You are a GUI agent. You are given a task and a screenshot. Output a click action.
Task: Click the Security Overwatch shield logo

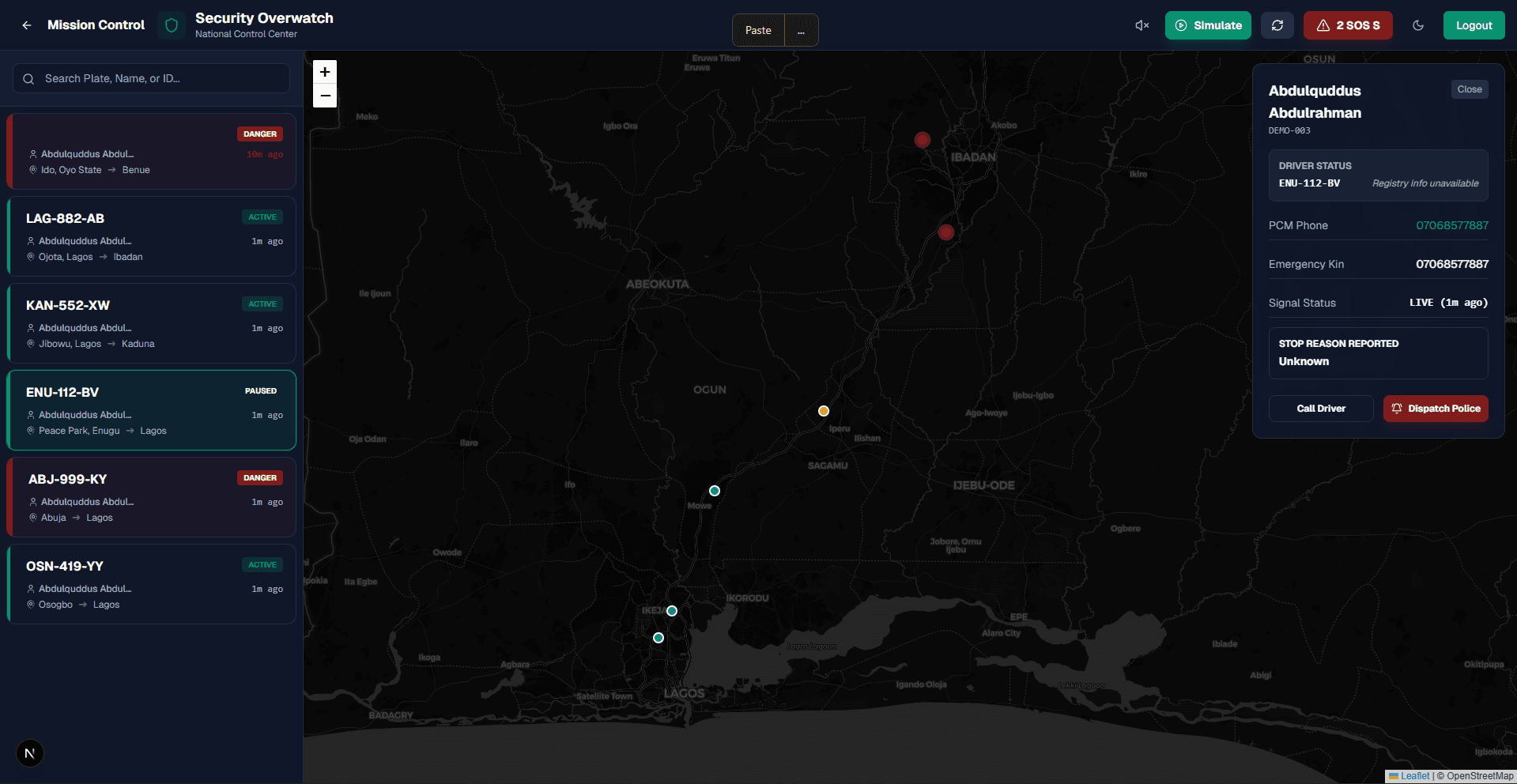[x=172, y=25]
